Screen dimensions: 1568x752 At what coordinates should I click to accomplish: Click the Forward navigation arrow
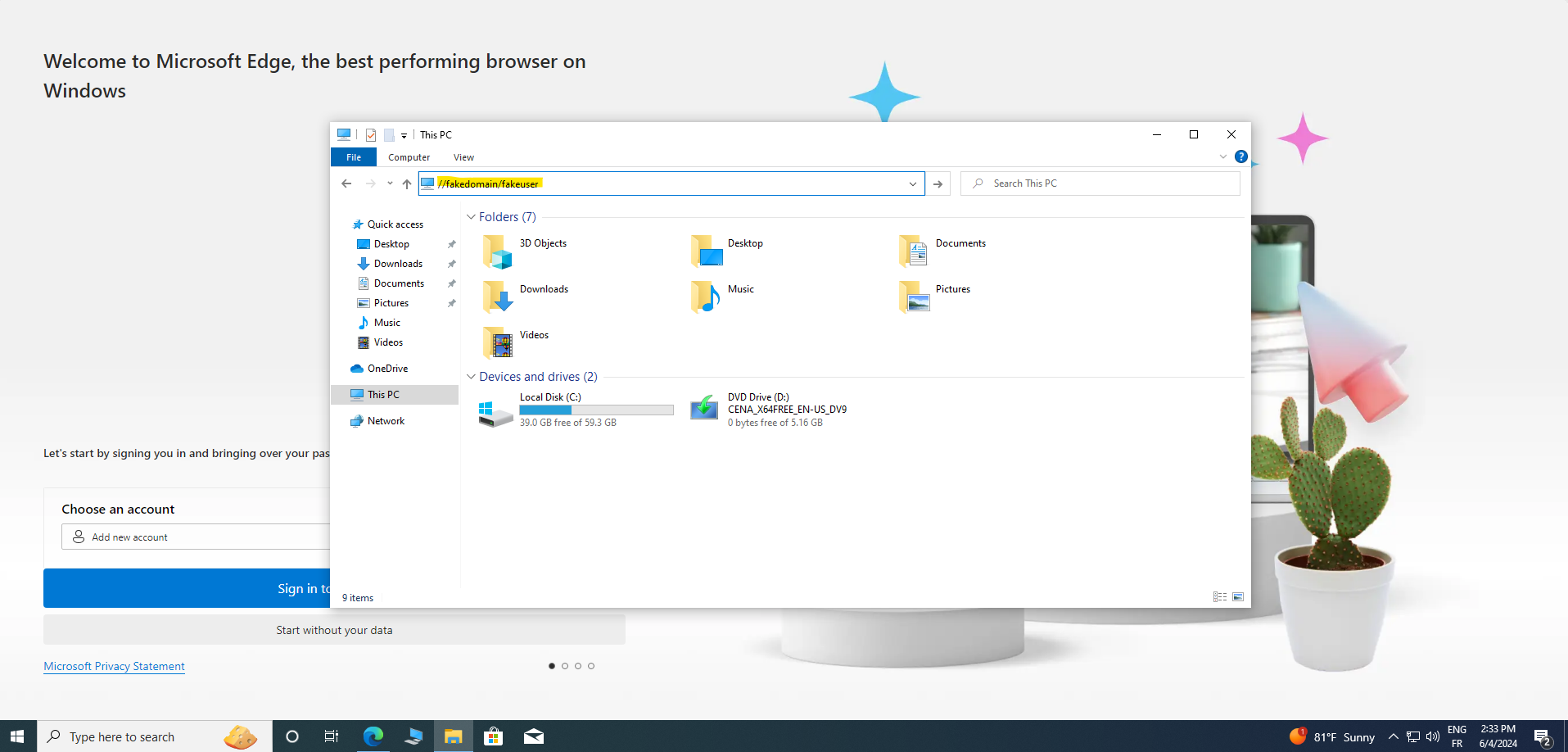point(370,183)
